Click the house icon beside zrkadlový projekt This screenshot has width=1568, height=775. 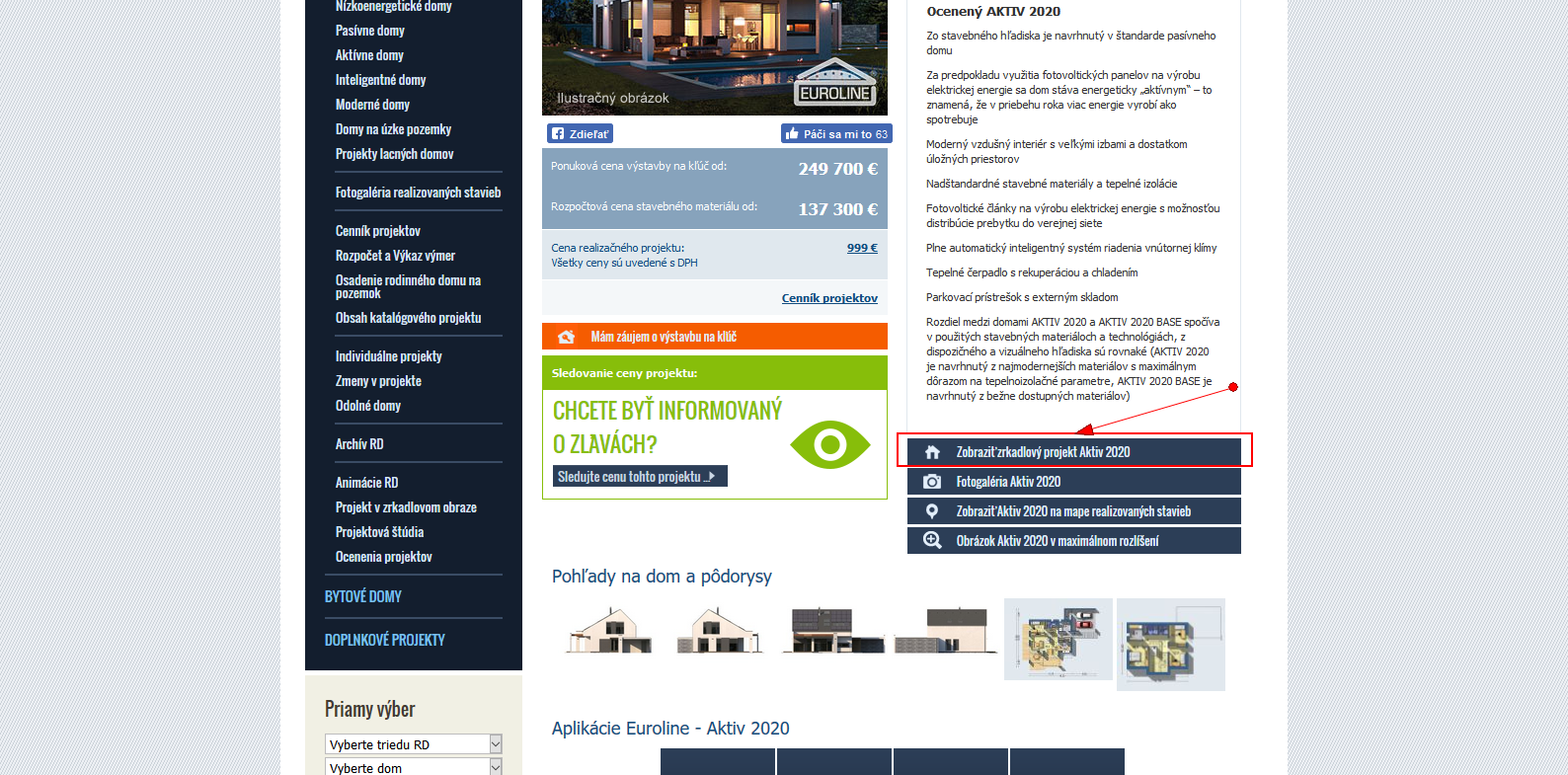coord(932,452)
